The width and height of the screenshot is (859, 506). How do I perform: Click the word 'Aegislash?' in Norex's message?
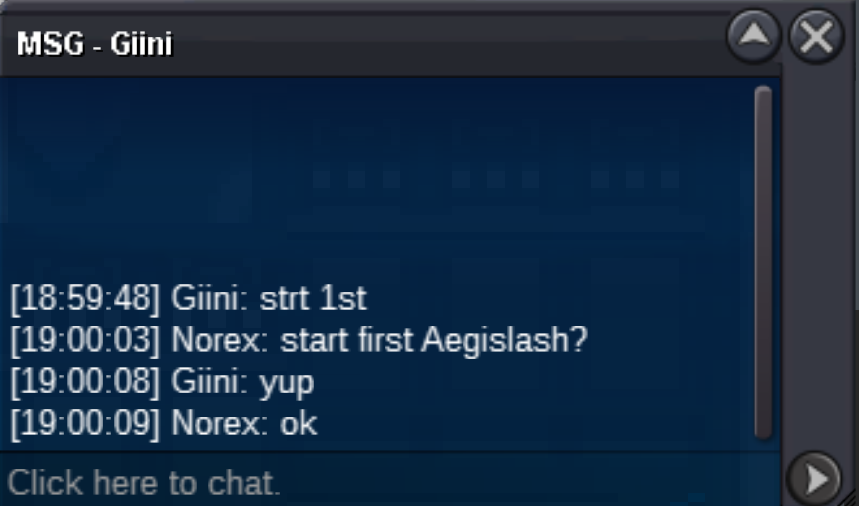[505, 341]
